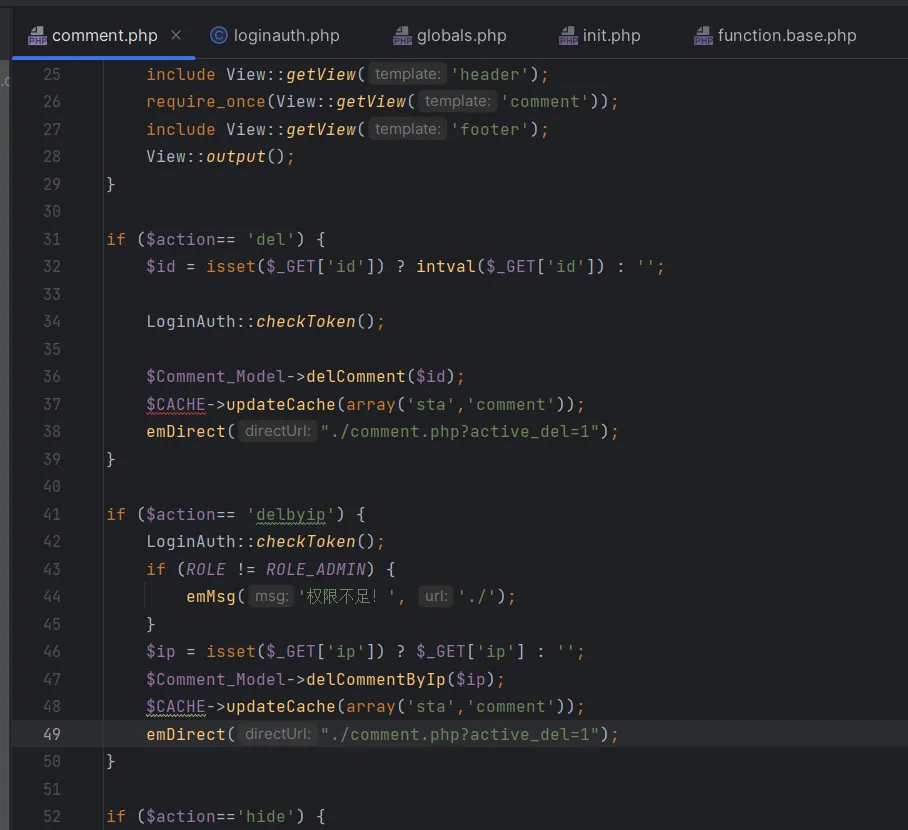This screenshot has height=830, width=908.
Task: Click the class icon on loginauth.php tab
Action: tap(219, 35)
